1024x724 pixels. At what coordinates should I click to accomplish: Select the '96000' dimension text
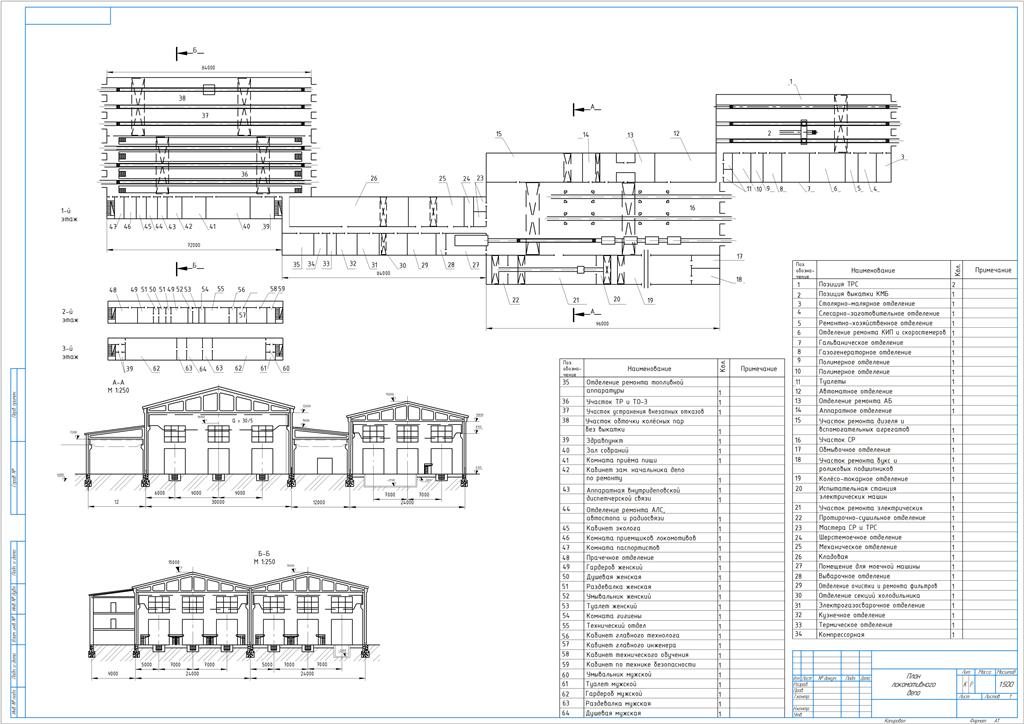(602, 324)
